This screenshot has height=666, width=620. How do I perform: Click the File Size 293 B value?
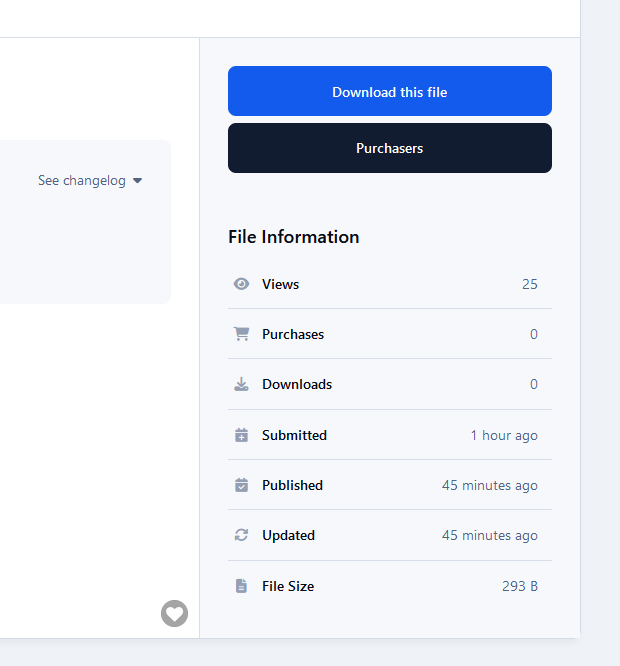pos(520,586)
